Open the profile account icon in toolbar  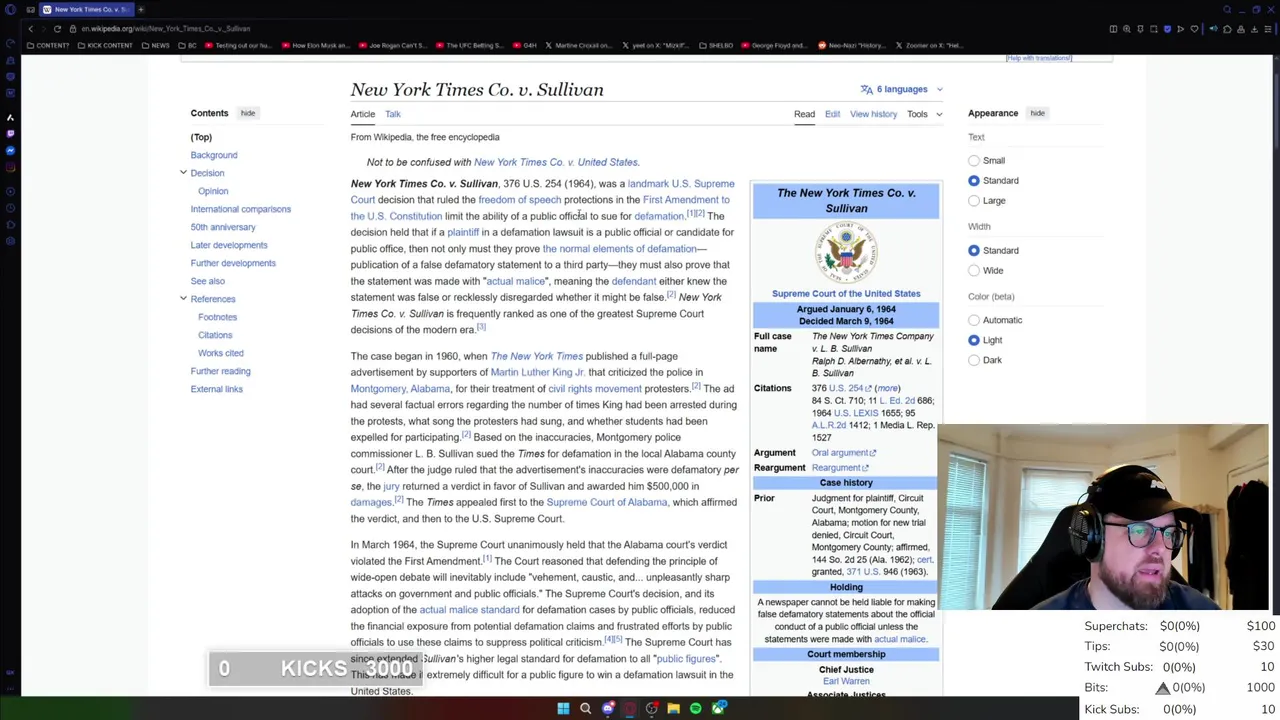(1241, 29)
